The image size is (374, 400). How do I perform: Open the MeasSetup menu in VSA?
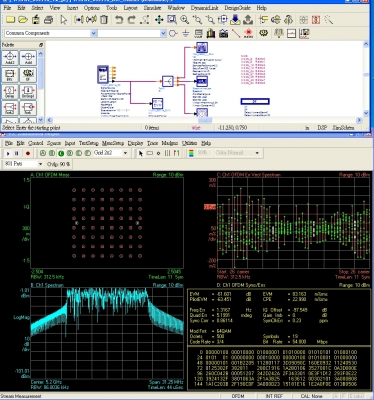pyautogui.click(x=113, y=143)
